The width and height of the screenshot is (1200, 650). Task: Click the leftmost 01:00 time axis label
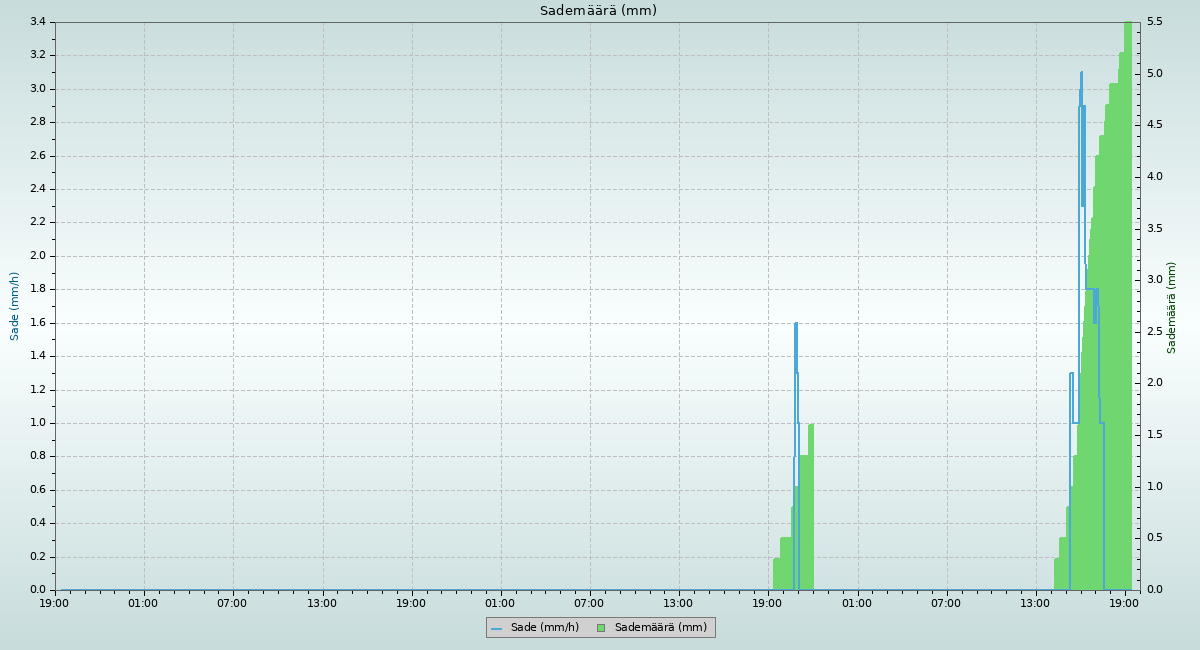tap(143, 603)
